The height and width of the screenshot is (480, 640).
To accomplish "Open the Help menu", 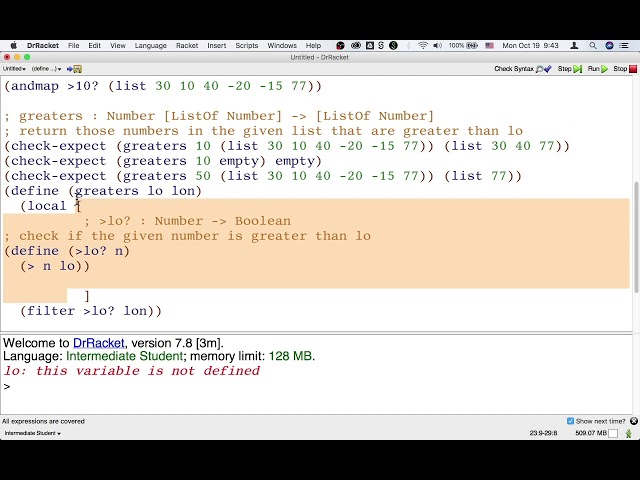I will (313, 45).
